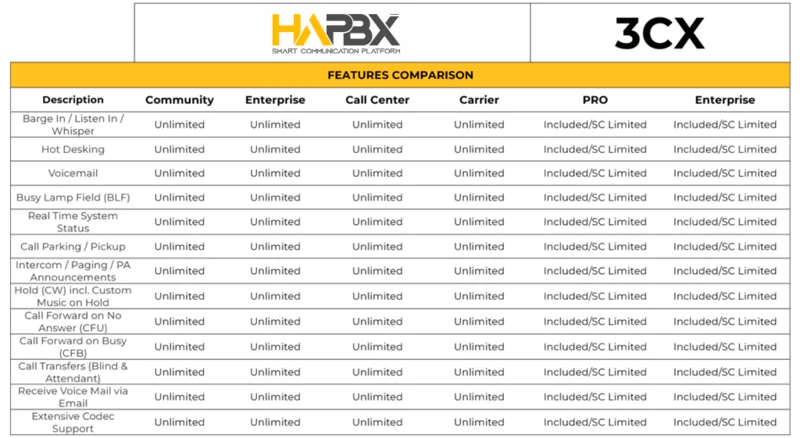Click the Community cell for Voicemail
Screen dimensions: 800x438
point(179,173)
